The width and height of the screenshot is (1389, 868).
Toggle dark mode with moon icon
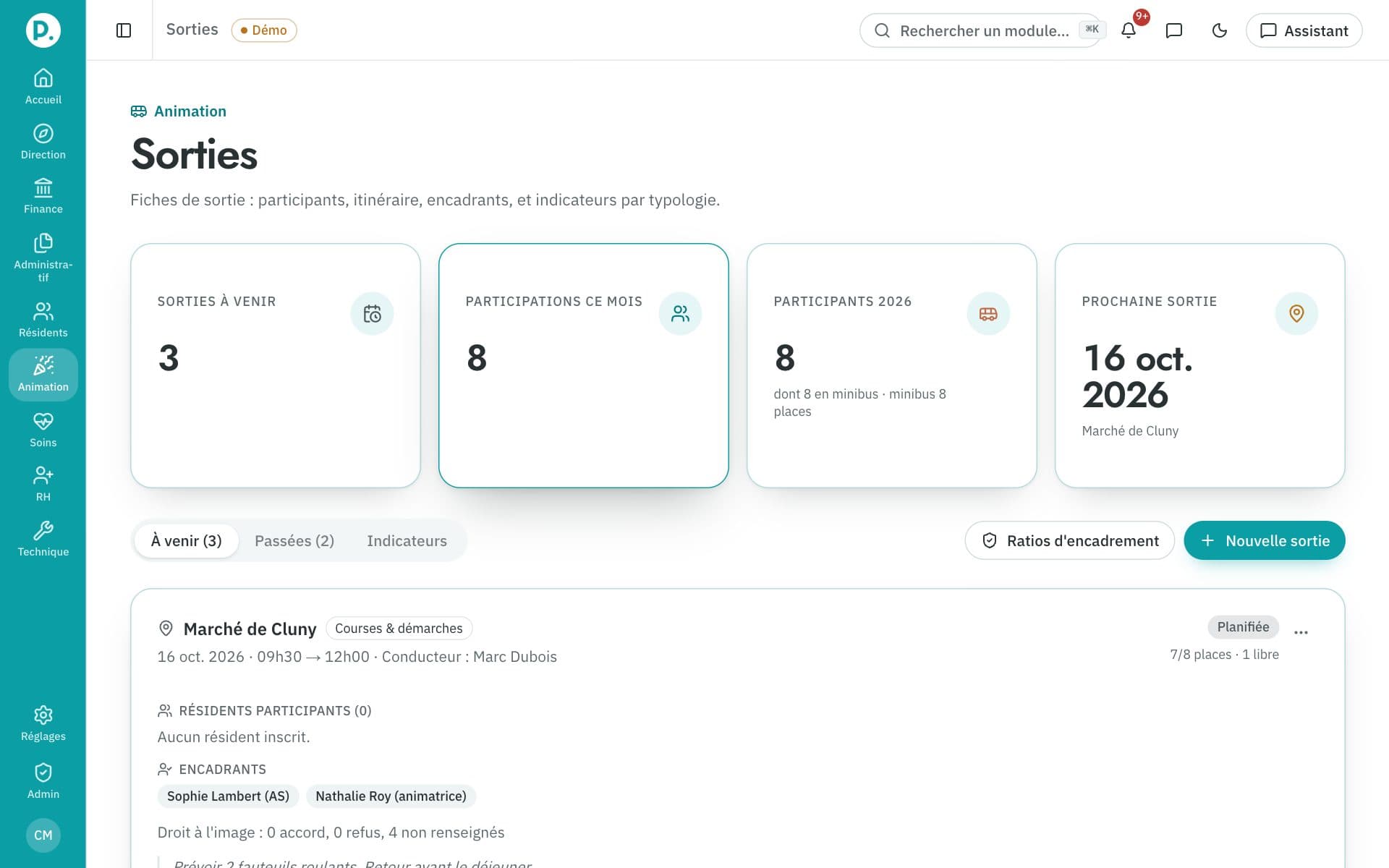pyautogui.click(x=1220, y=30)
